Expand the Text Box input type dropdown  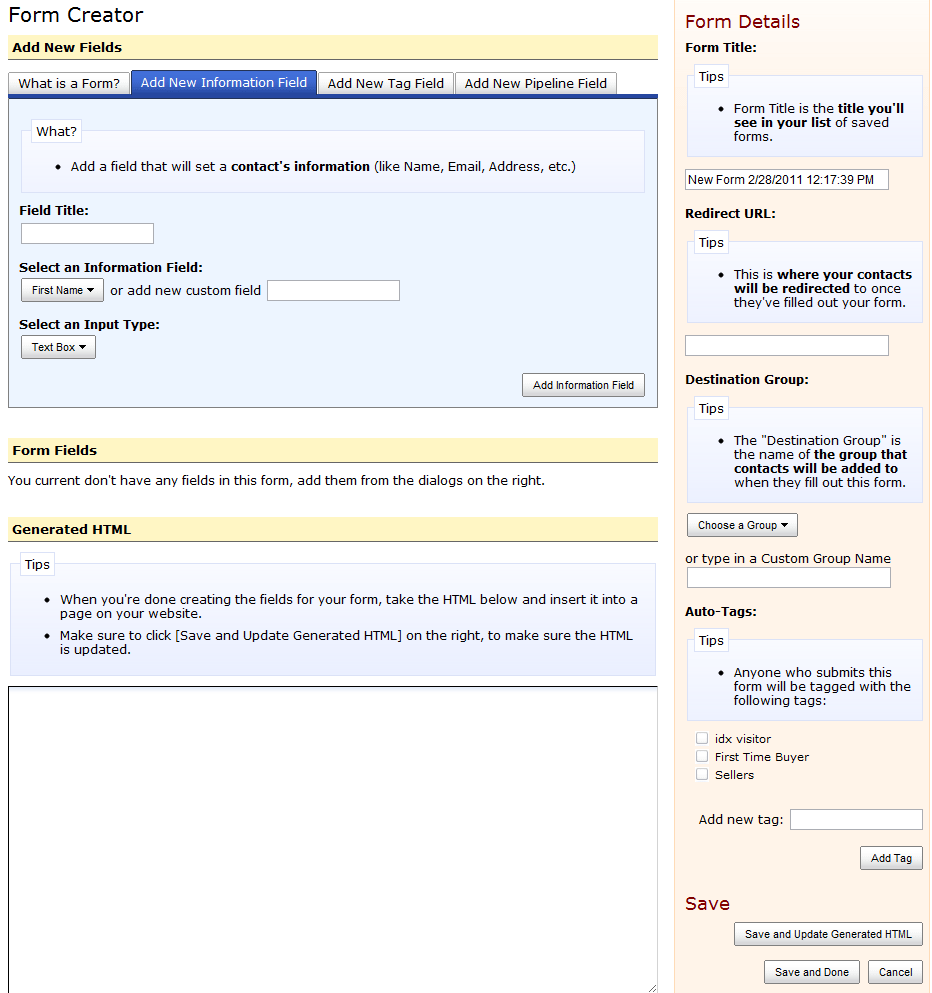click(x=57, y=347)
